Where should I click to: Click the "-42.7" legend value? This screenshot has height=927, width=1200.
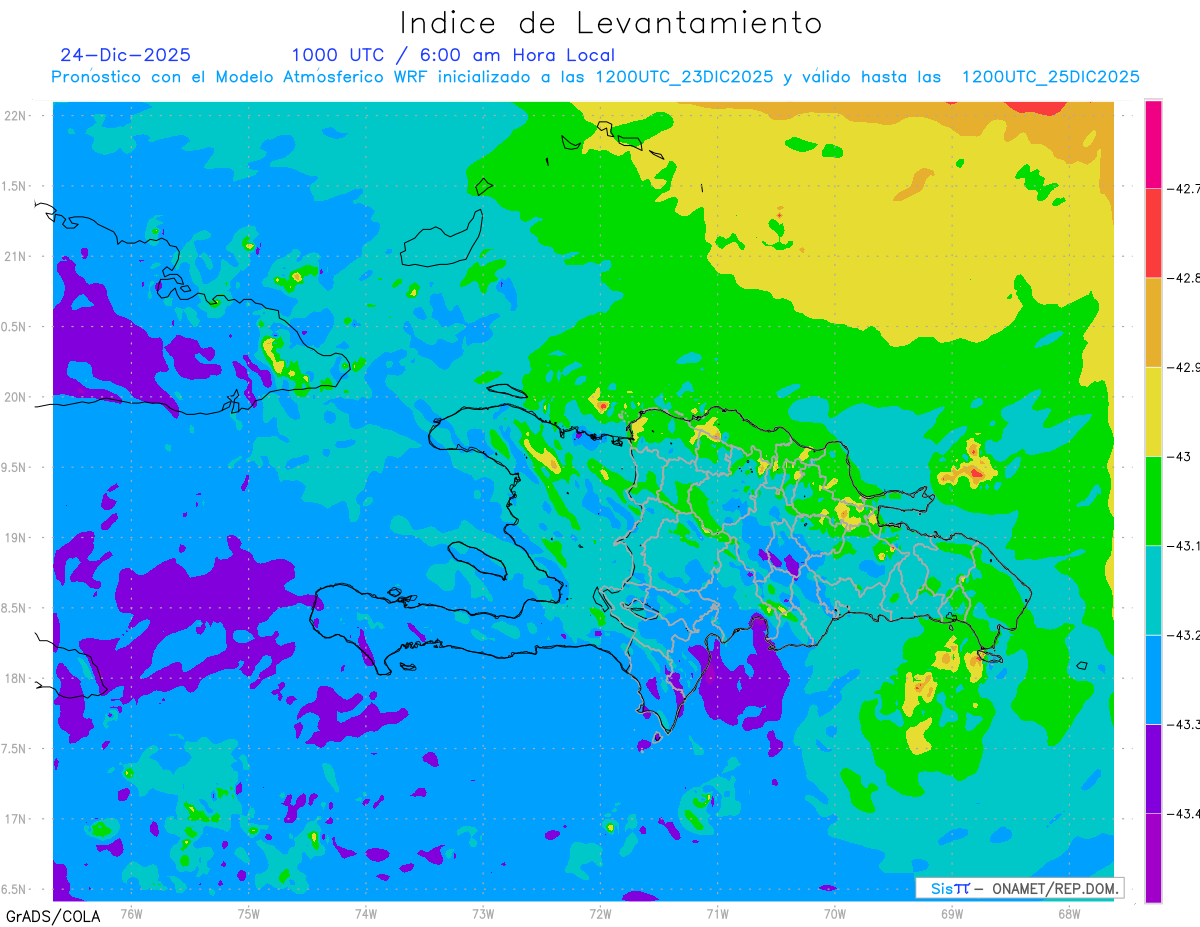(x=1184, y=188)
